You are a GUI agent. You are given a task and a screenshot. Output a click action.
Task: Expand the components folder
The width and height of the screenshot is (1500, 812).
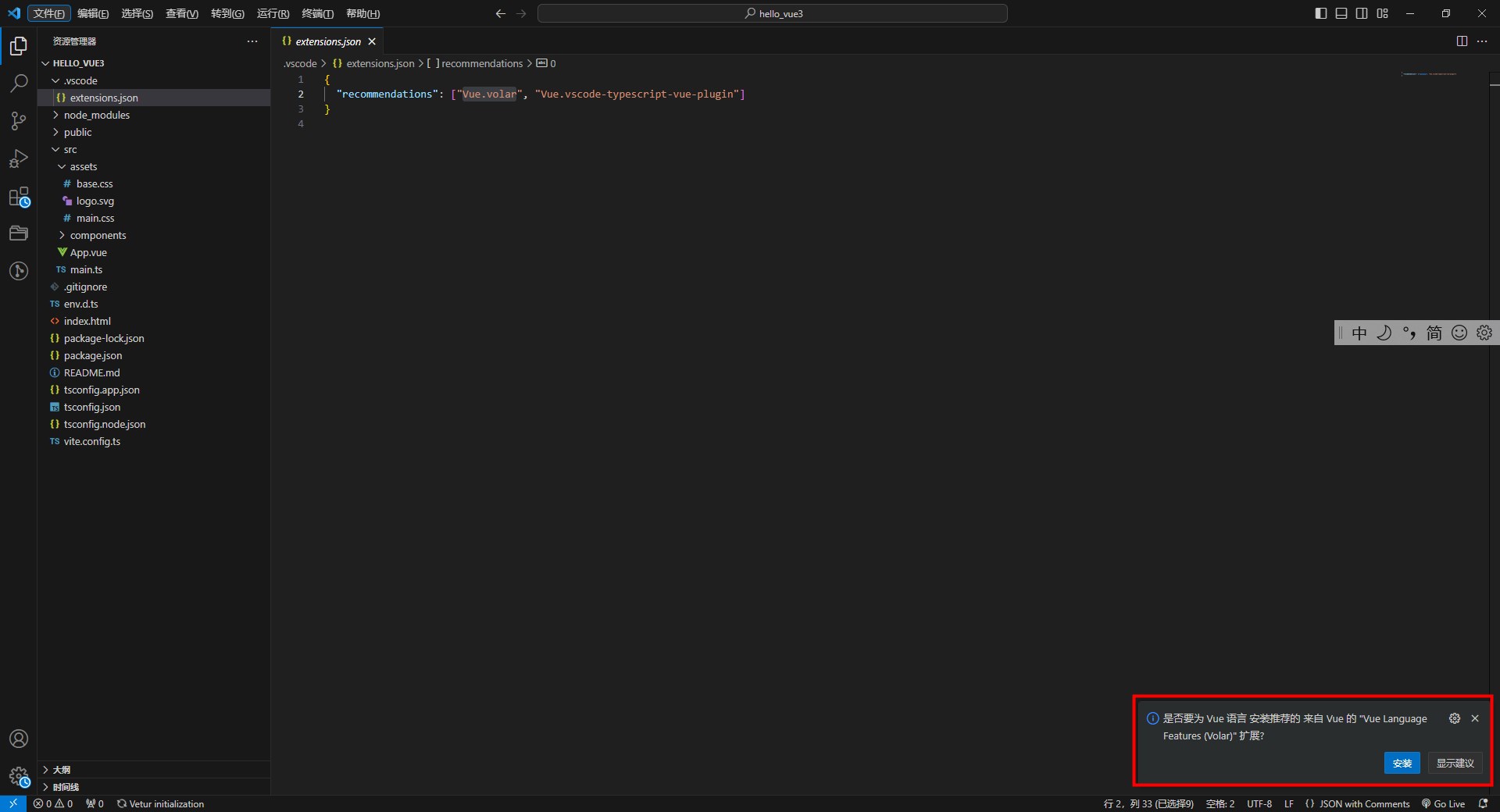tap(98, 235)
